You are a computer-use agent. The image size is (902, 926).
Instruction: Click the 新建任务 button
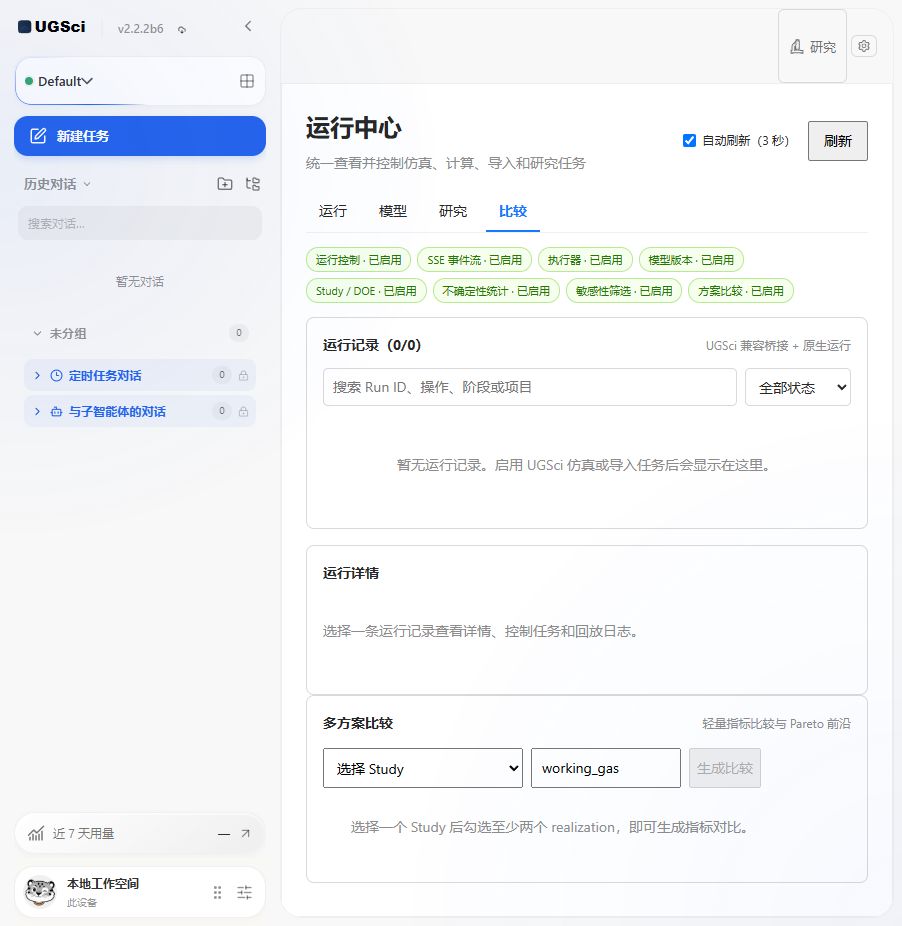pos(140,136)
